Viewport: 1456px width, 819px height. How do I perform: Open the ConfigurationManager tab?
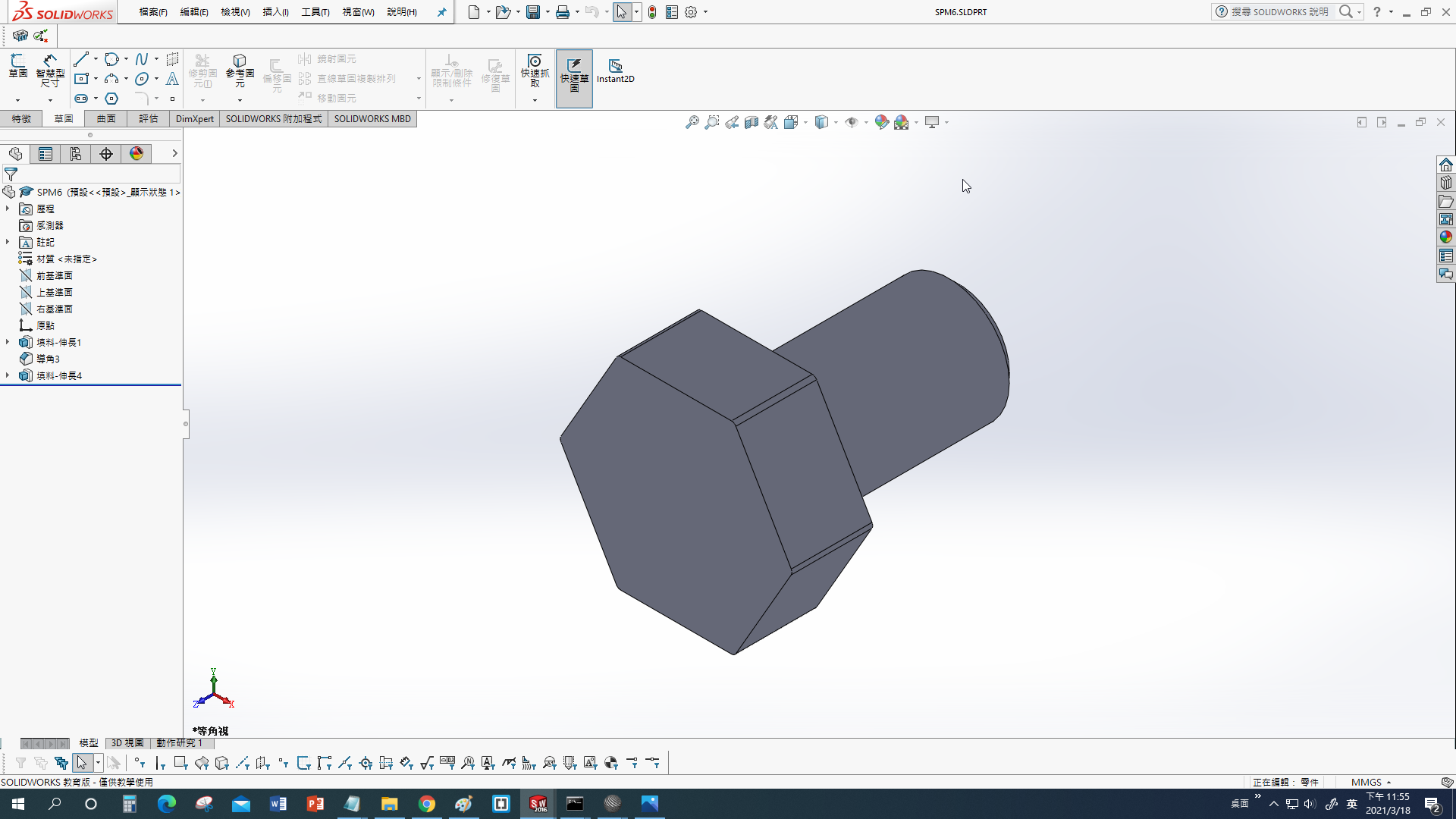[76, 154]
